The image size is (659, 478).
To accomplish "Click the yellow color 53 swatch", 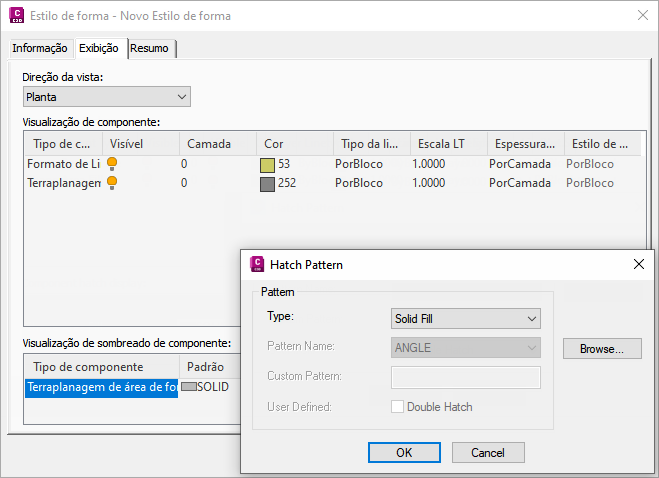I will point(267,165).
